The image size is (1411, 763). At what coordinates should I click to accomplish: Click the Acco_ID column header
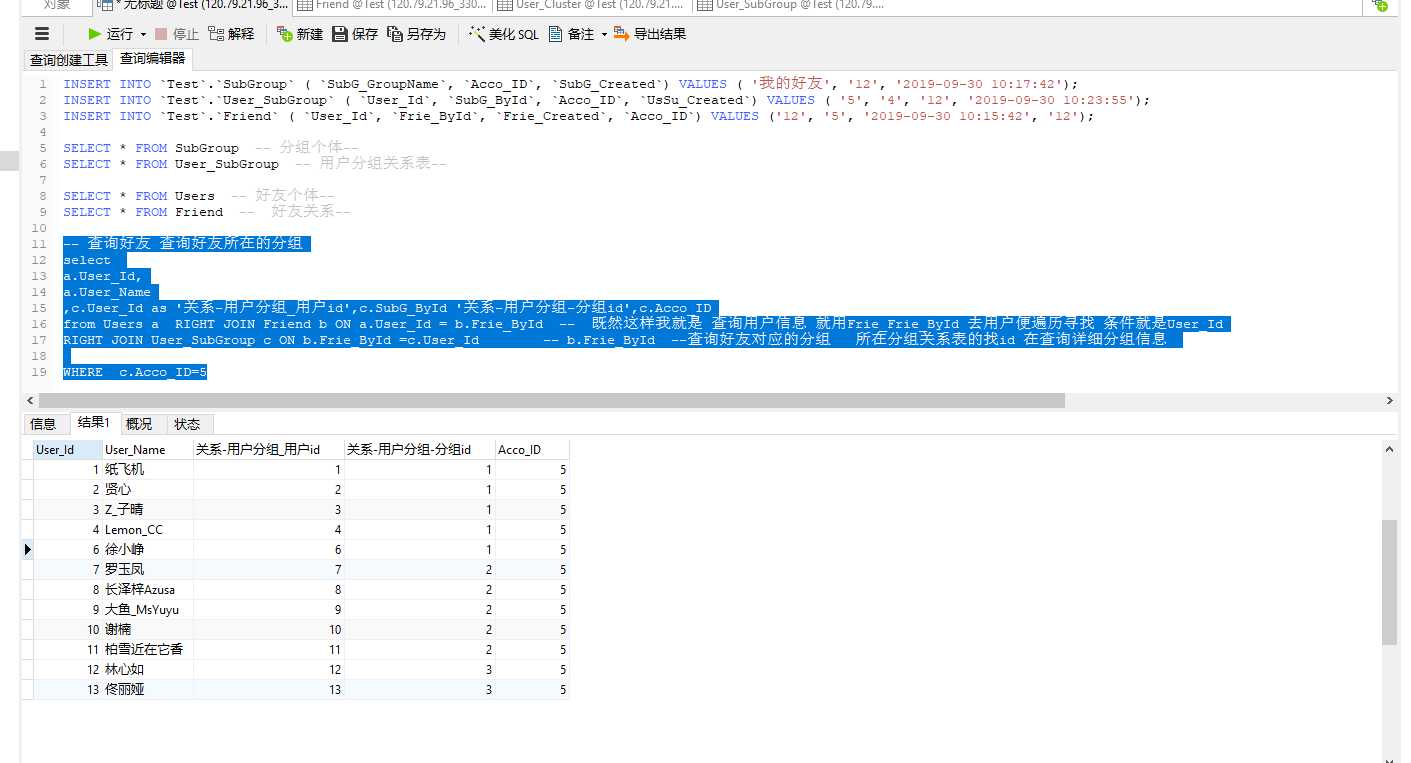click(x=532, y=450)
